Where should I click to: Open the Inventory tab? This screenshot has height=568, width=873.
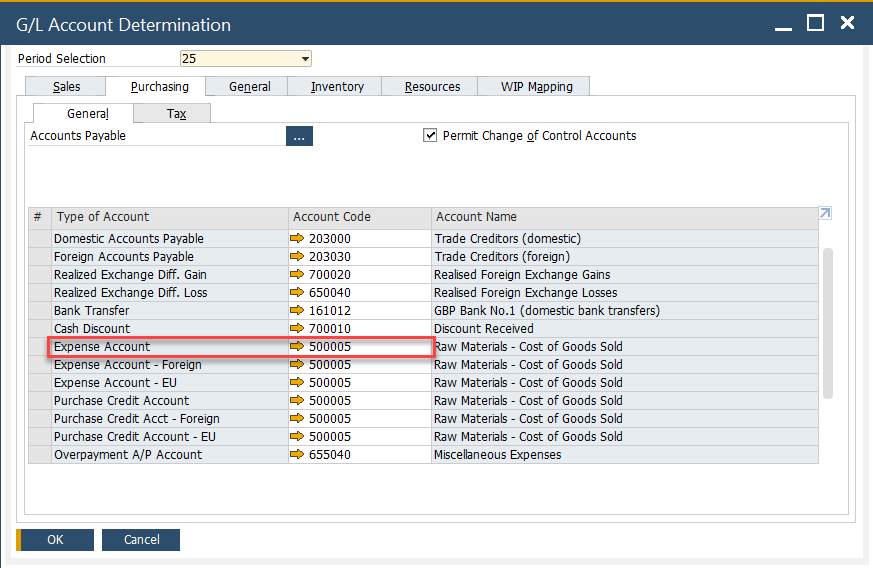337,87
